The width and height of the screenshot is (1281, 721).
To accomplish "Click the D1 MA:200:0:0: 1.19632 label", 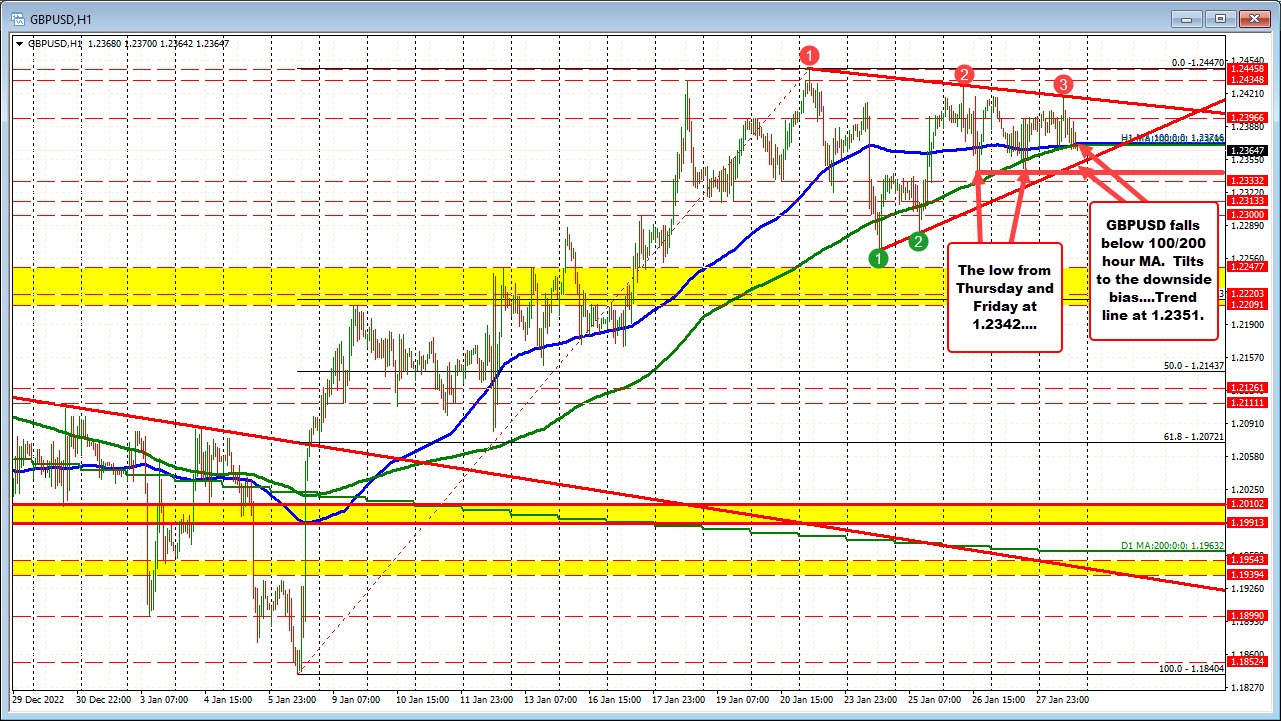I will (x=1172, y=547).
